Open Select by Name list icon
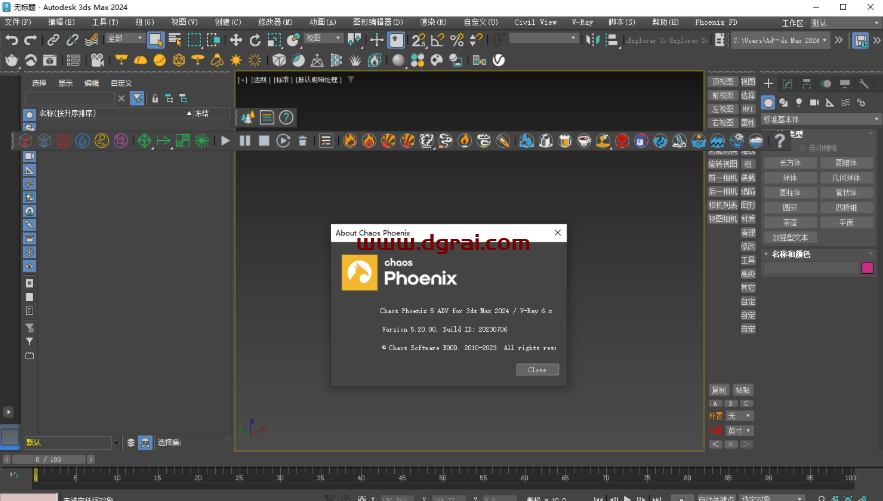 (175, 40)
